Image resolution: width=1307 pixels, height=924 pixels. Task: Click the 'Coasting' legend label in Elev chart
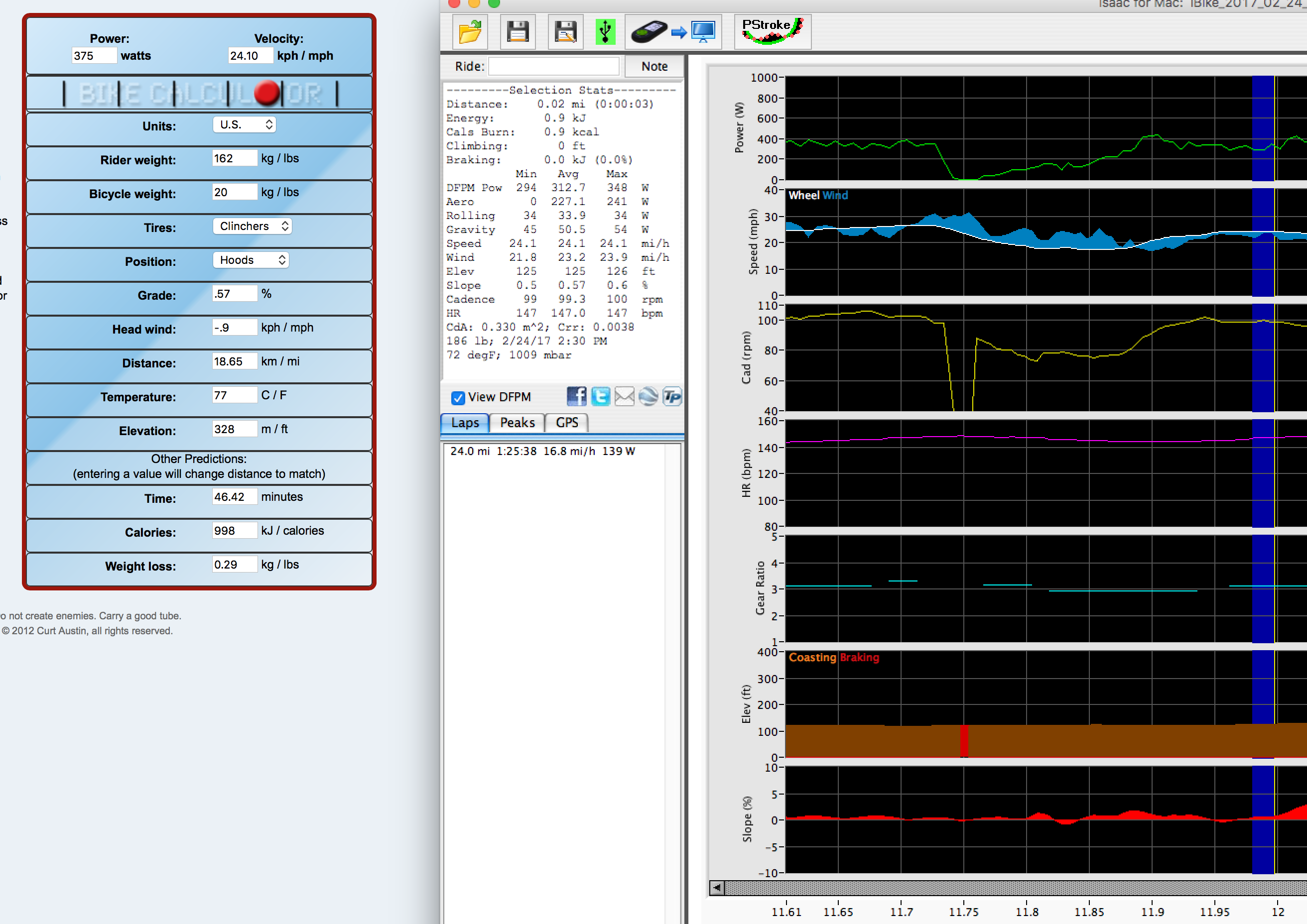(812, 657)
